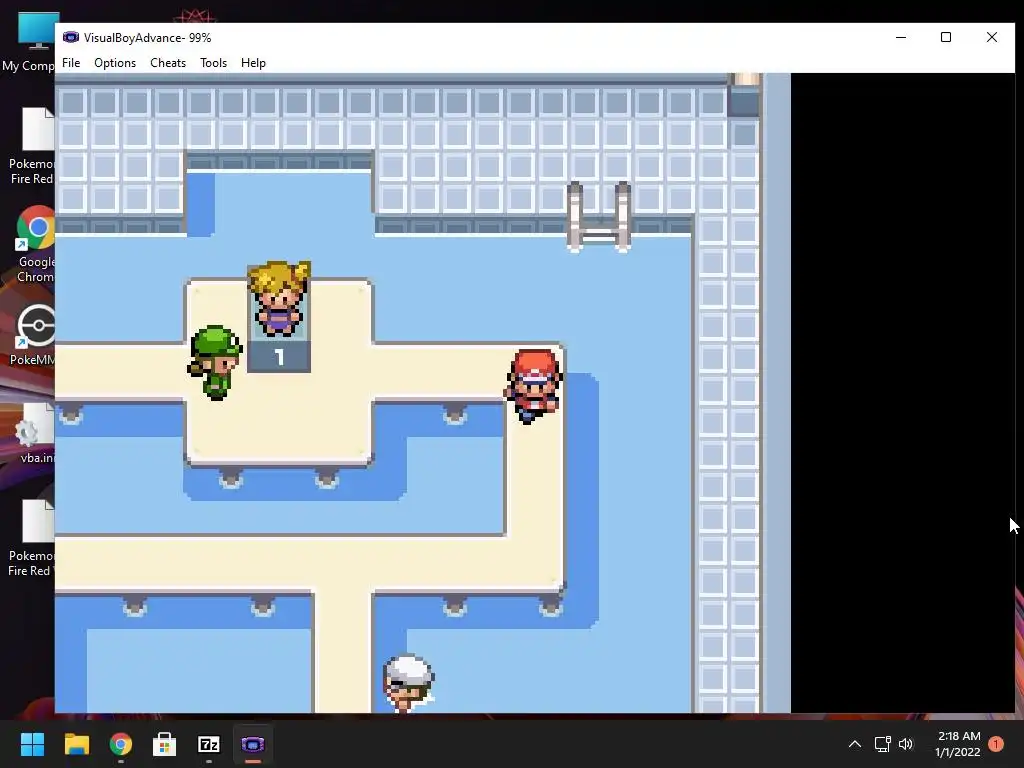Open Microsoft Store from the taskbar

point(165,744)
